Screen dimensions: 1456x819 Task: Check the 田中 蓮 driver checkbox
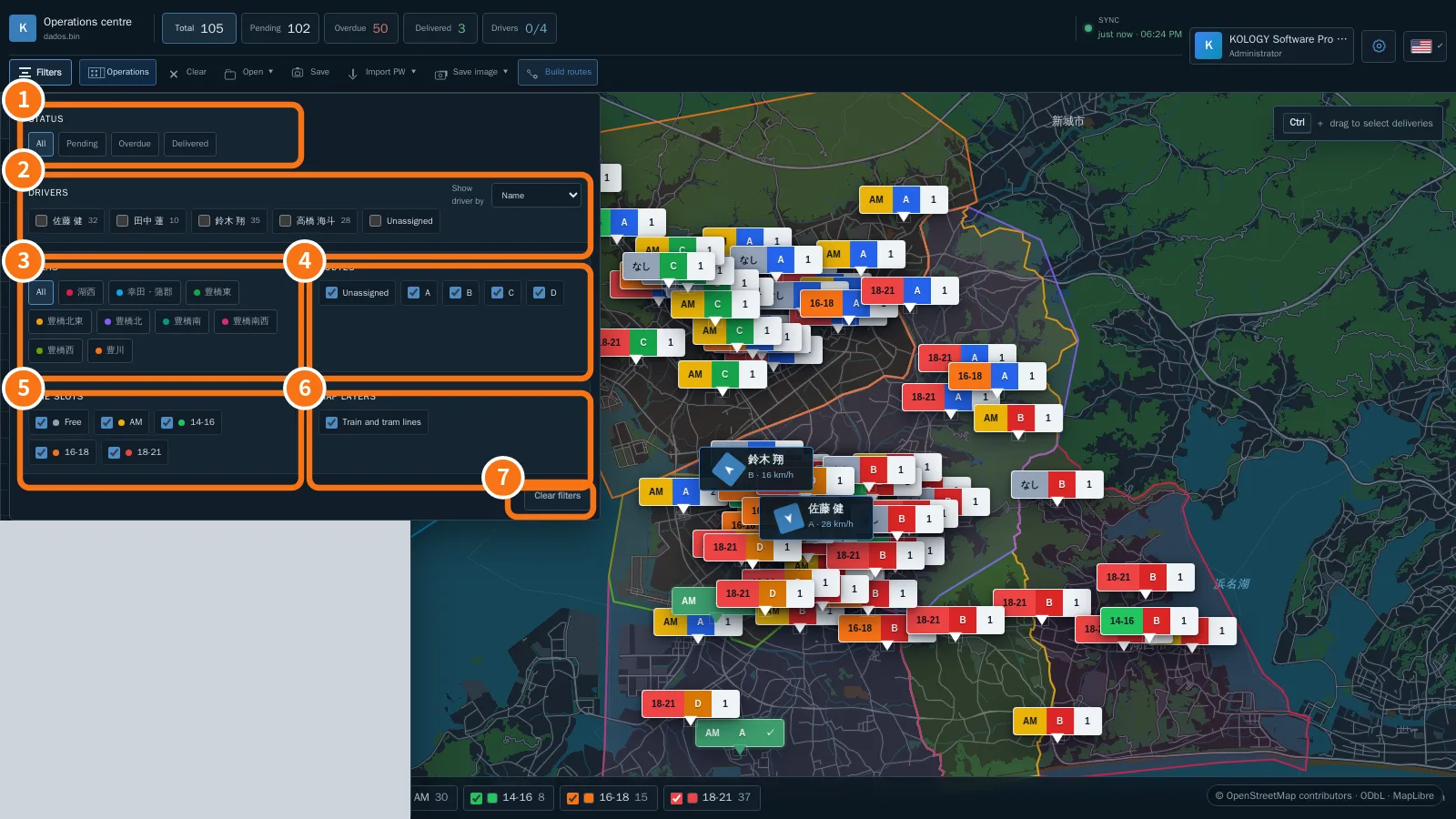coord(122,221)
